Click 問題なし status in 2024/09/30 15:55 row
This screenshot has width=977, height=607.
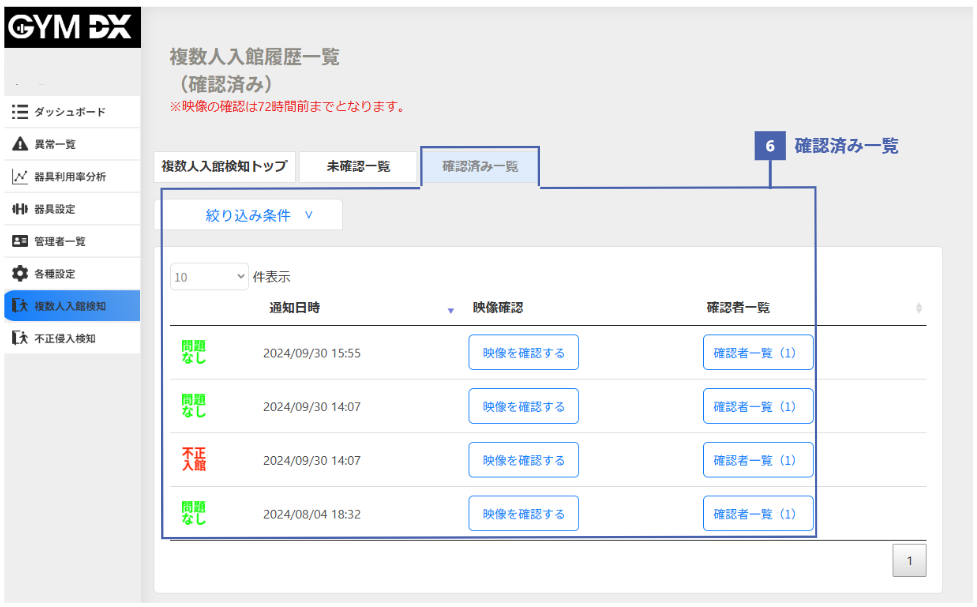point(194,352)
